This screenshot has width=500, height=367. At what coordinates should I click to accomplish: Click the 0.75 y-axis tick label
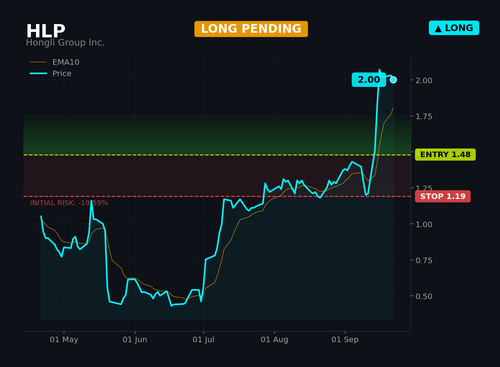tap(424, 260)
